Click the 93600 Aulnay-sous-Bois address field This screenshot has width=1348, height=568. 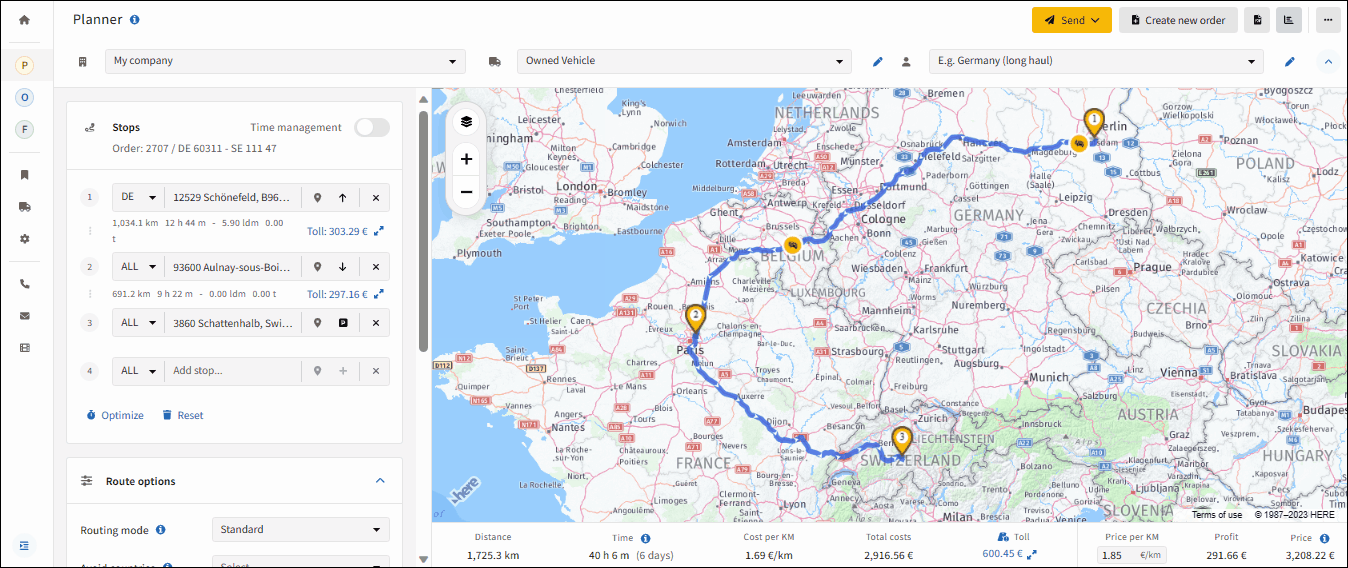(x=232, y=267)
